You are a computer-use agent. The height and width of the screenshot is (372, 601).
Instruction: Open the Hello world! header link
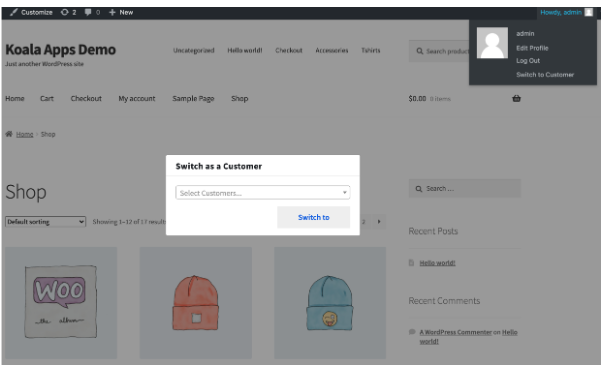[245, 50]
